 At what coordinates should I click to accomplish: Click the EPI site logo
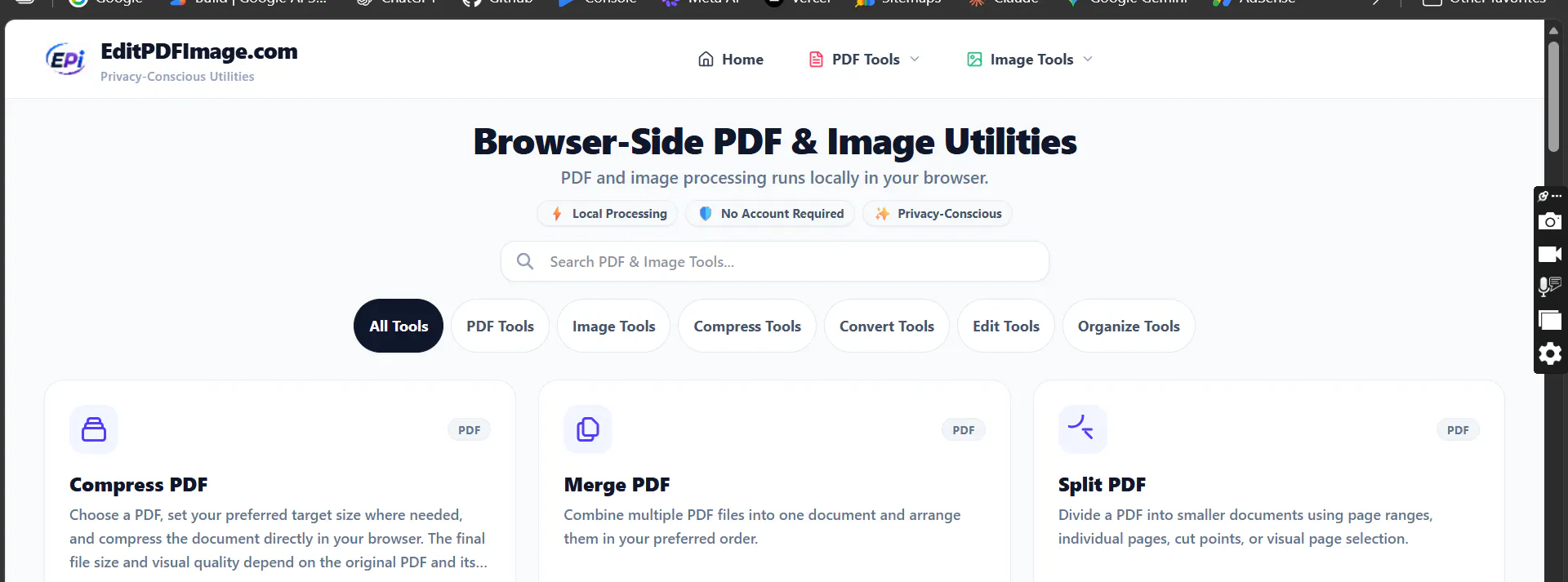66,60
